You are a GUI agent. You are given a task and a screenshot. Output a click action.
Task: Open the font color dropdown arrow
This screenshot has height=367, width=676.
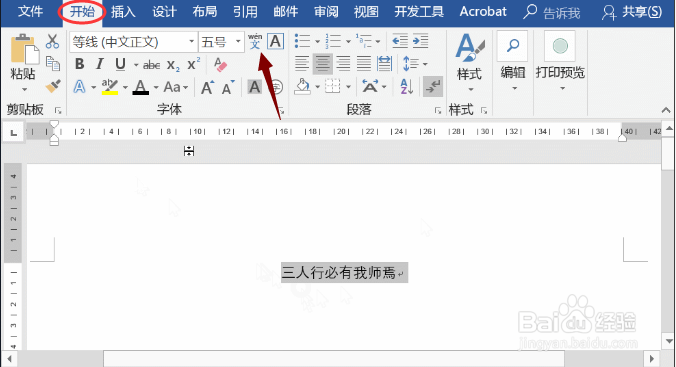coord(156,88)
